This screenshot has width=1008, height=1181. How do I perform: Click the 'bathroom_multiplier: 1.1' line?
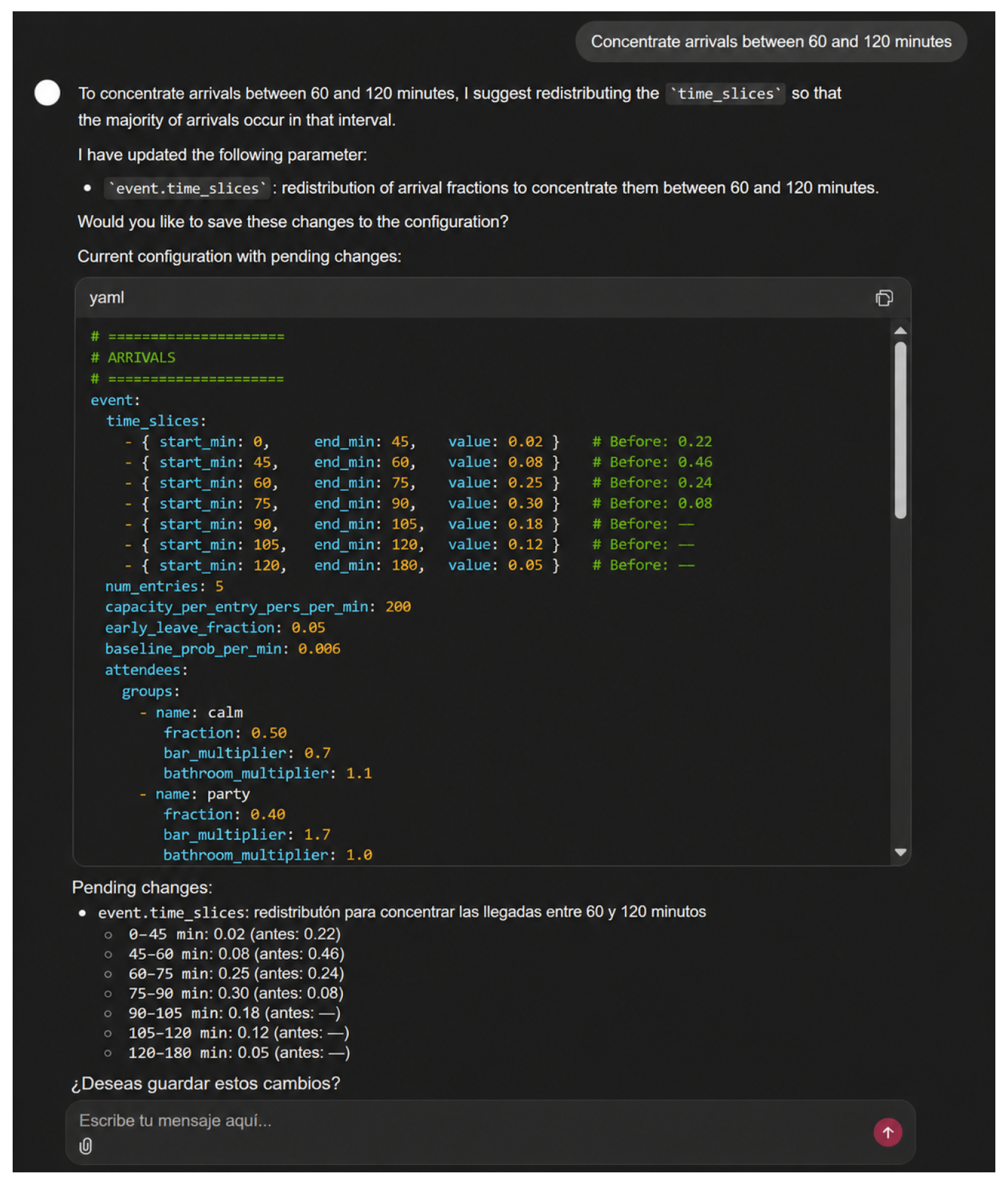coord(268,773)
